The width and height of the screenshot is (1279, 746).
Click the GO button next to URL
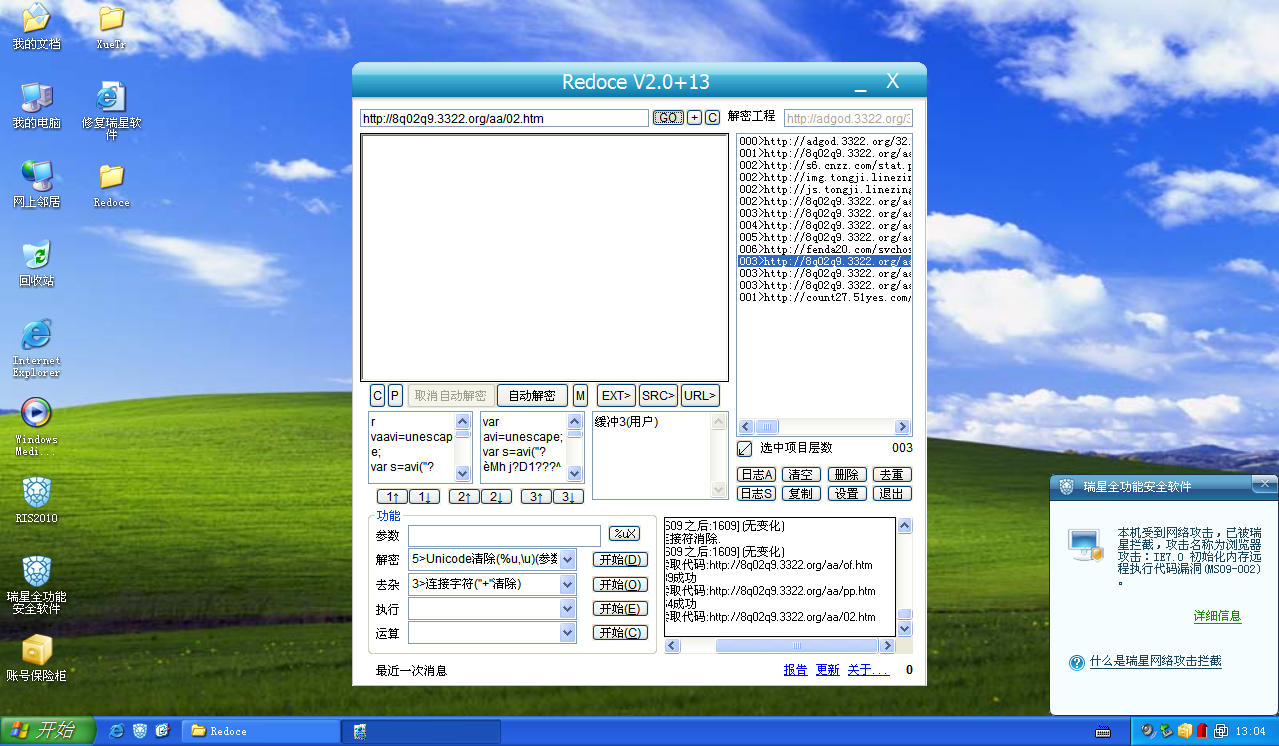668,118
